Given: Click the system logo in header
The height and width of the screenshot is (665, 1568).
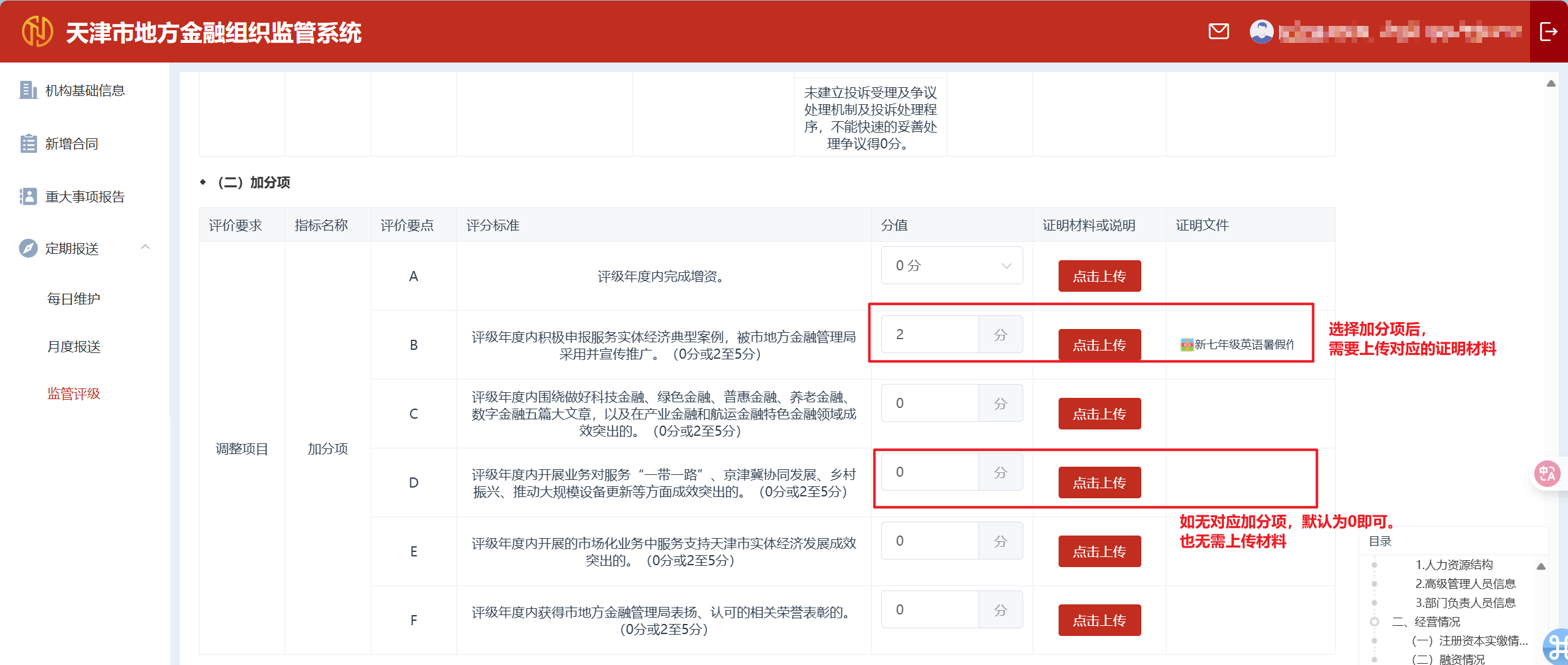Looking at the screenshot, I should click(x=37, y=31).
